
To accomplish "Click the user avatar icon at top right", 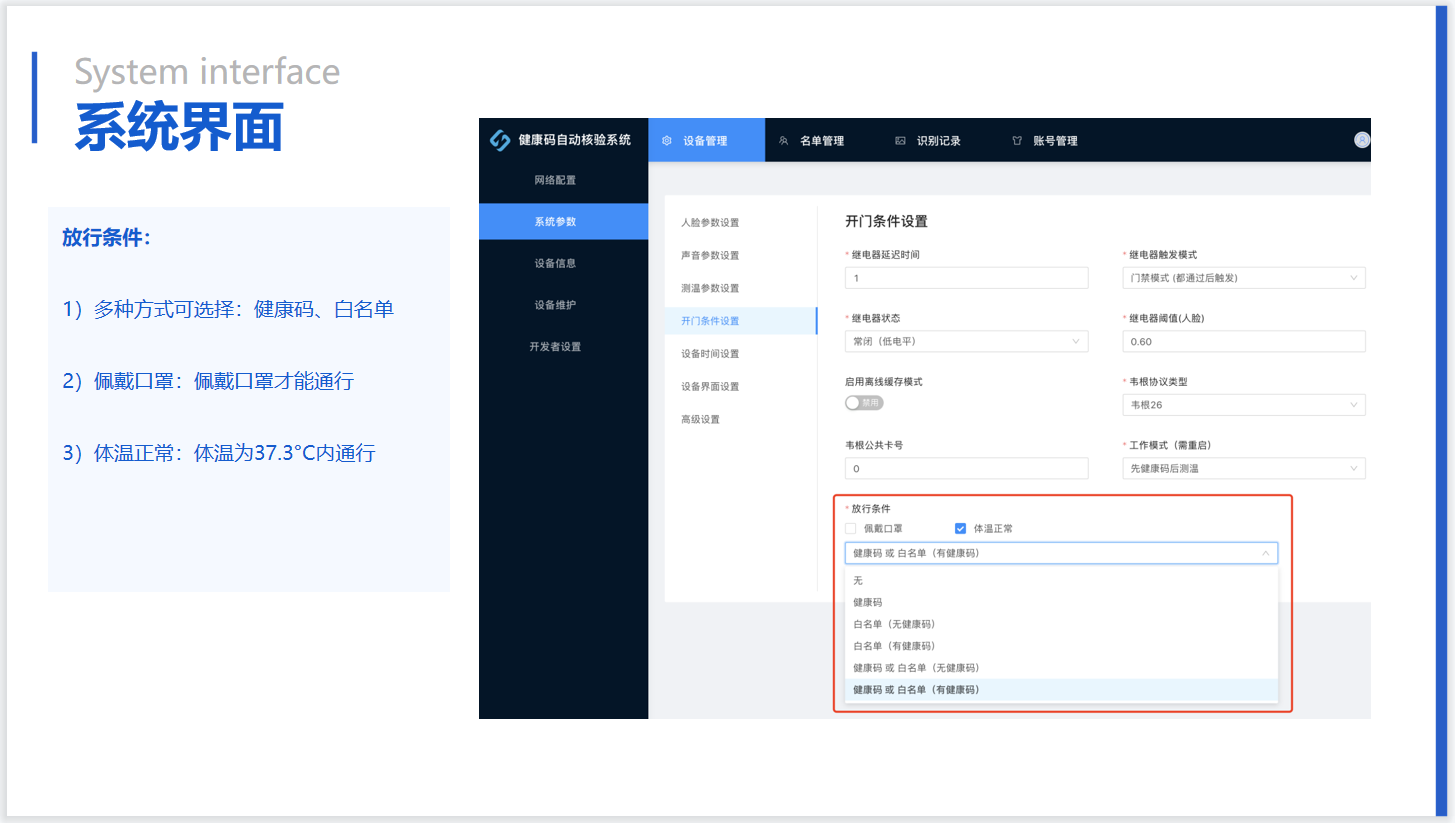I will pyautogui.click(x=1361, y=140).
